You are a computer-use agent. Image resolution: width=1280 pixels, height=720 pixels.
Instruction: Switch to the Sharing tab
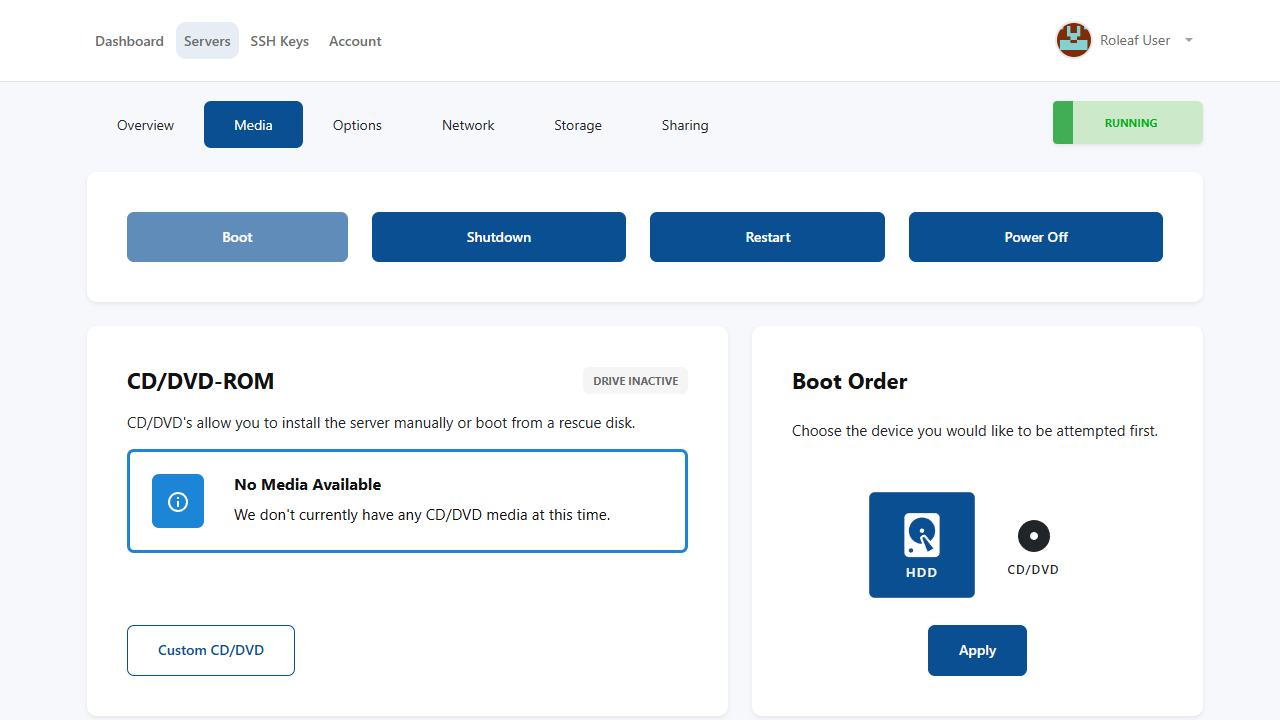click(x=685, y=125)
